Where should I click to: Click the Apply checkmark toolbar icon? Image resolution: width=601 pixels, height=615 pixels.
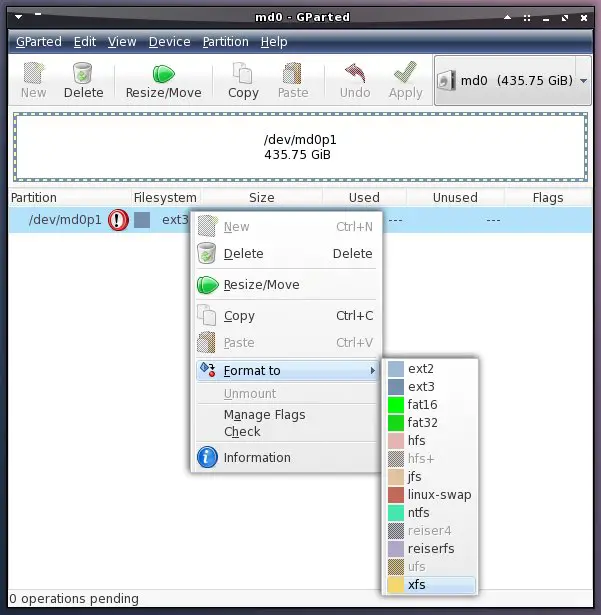(x=405, y=72)
